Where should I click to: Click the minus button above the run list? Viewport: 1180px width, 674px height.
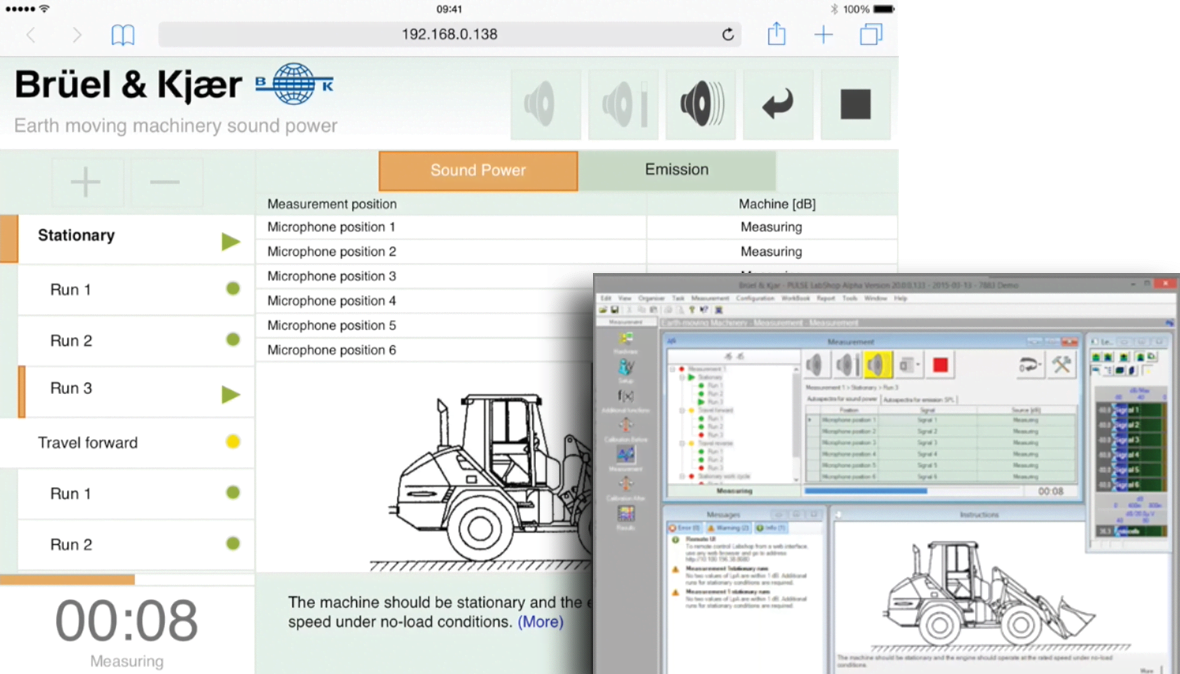(x=165, y=182)
